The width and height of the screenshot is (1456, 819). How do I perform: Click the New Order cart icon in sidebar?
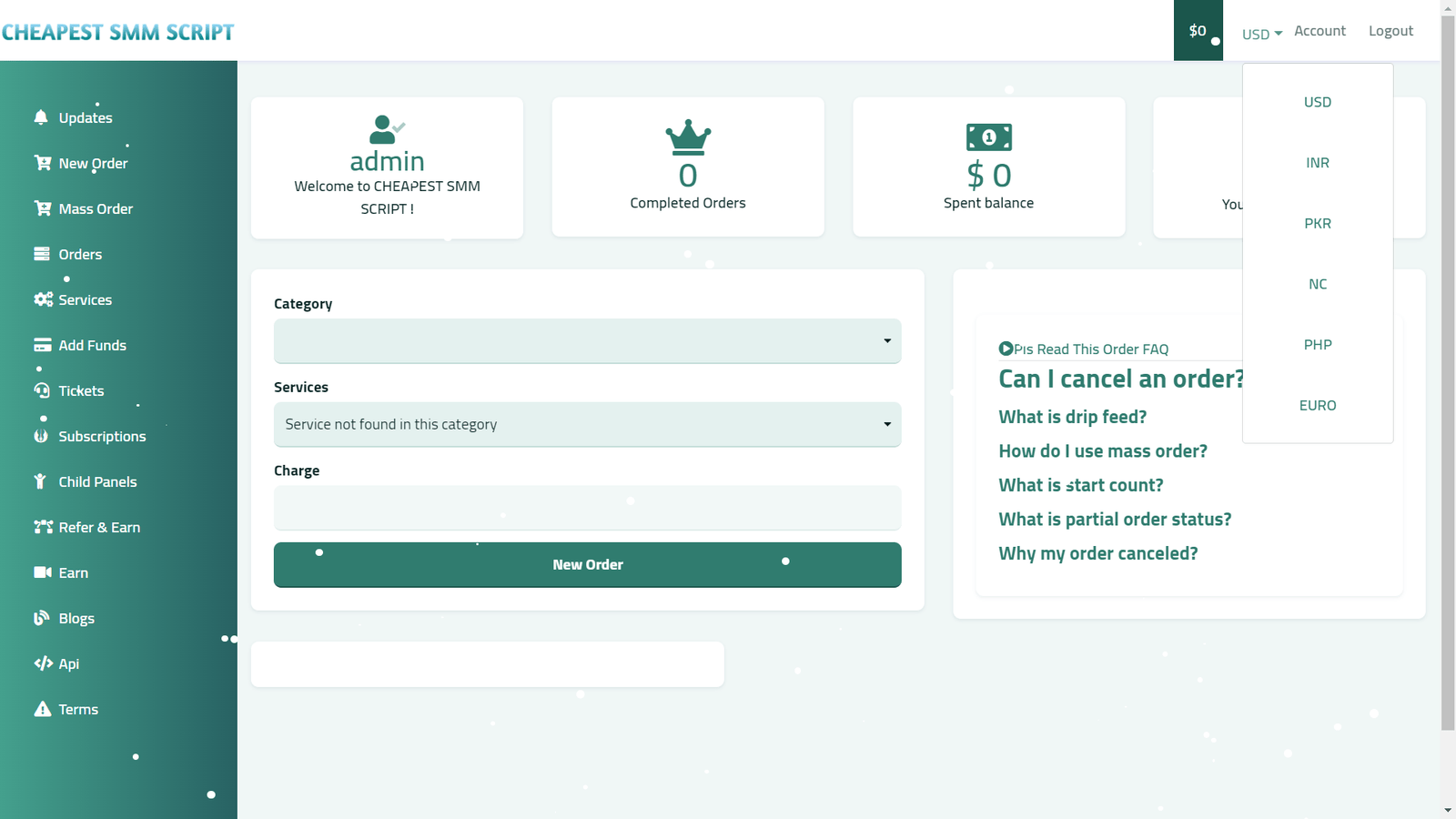tap(42, 163)
